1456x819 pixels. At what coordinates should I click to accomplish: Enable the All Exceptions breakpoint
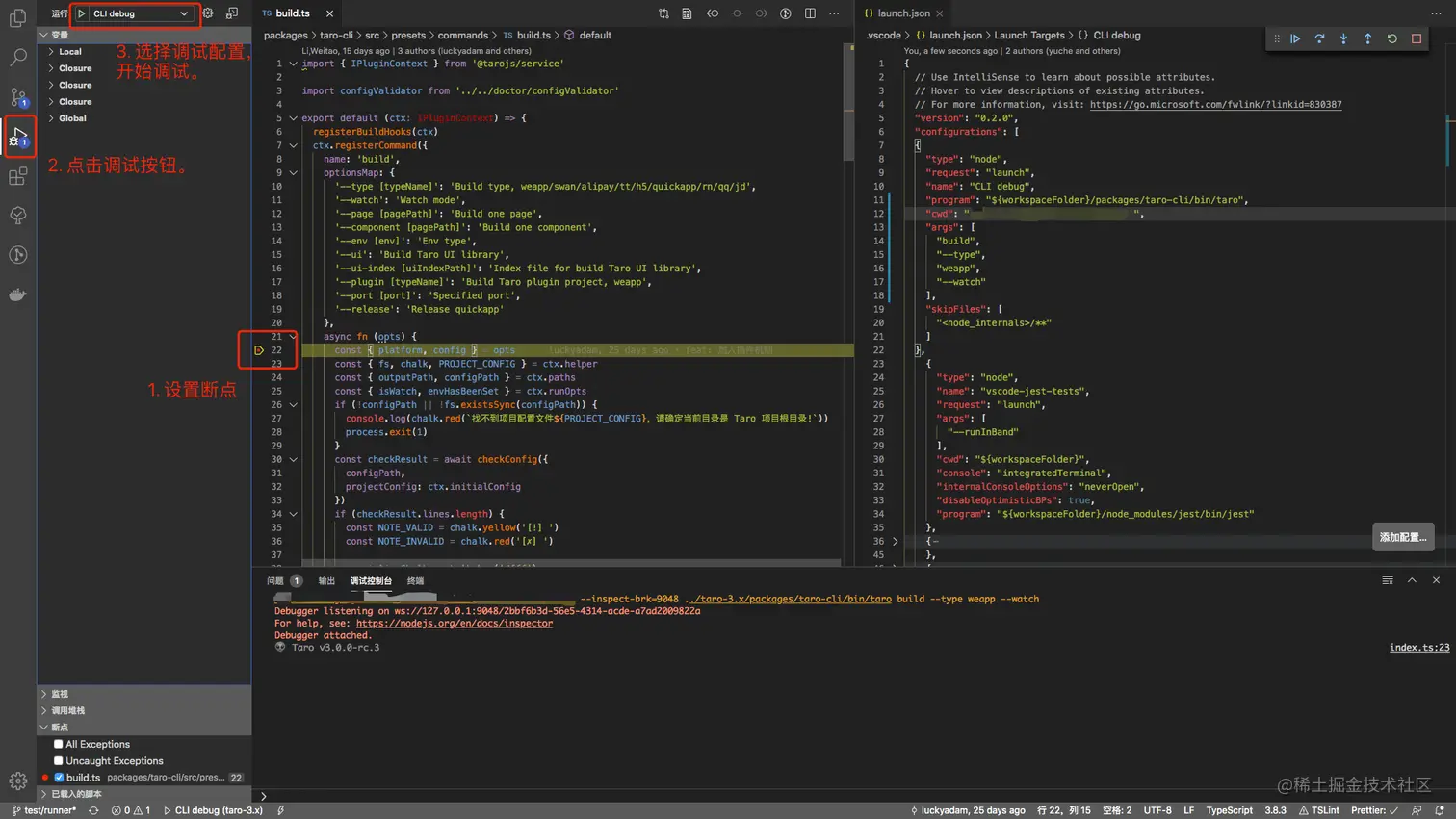(x=59, y=744)
